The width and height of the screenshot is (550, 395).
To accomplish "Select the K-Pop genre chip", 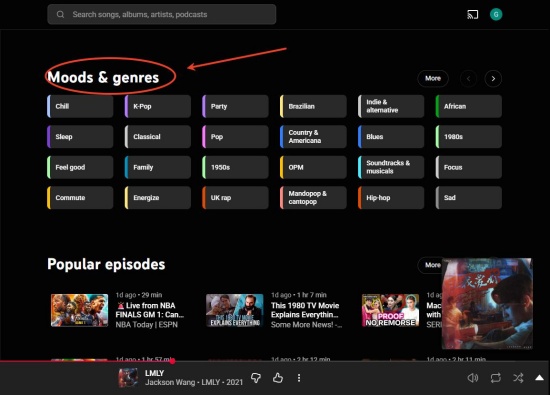I will click(158, 106).
